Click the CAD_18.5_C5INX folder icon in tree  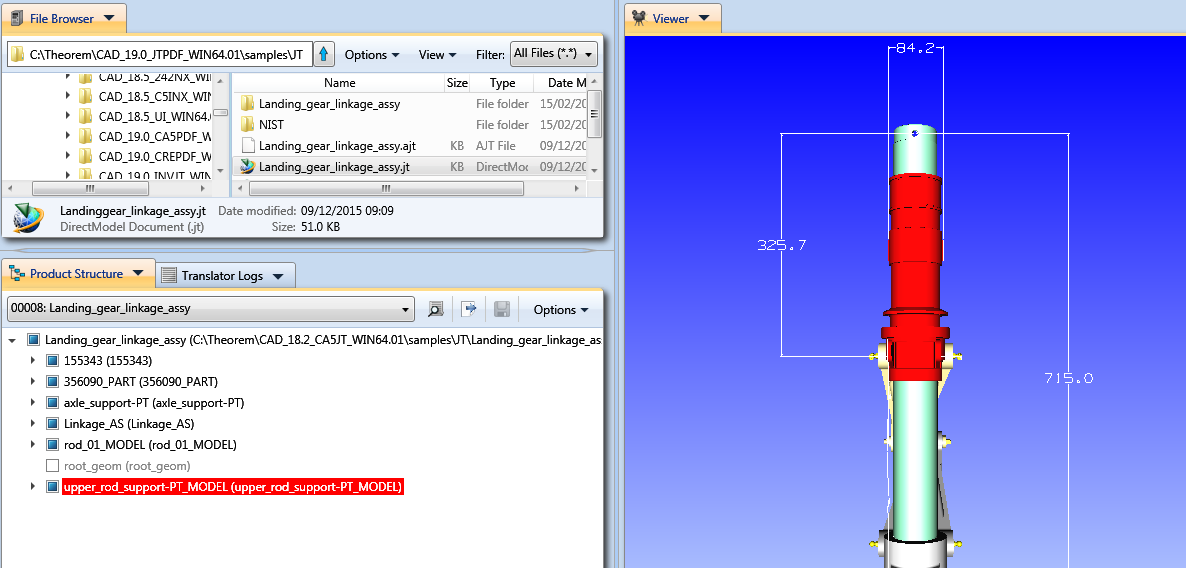85,96
